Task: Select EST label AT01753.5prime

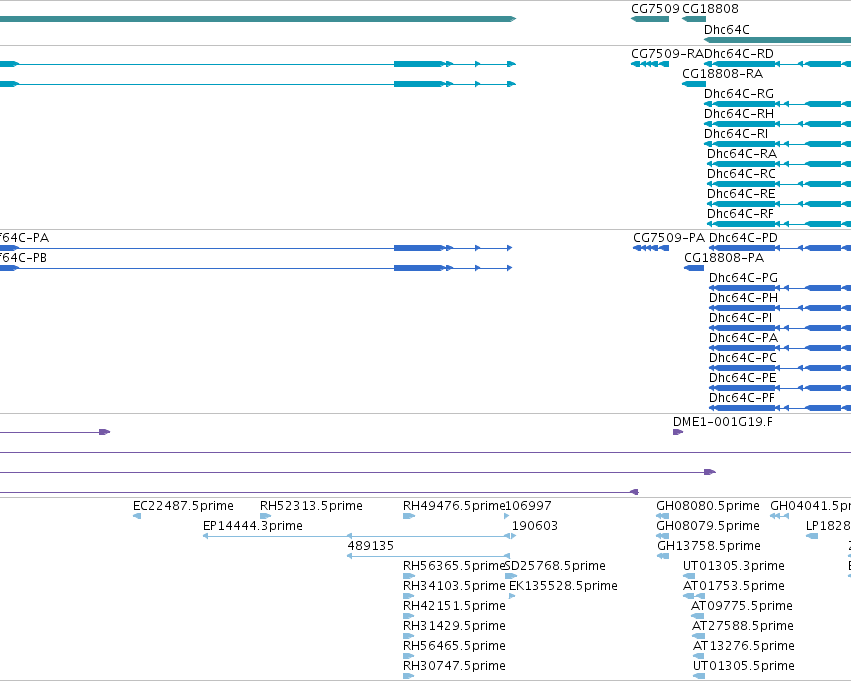Action: pos(734,587)
